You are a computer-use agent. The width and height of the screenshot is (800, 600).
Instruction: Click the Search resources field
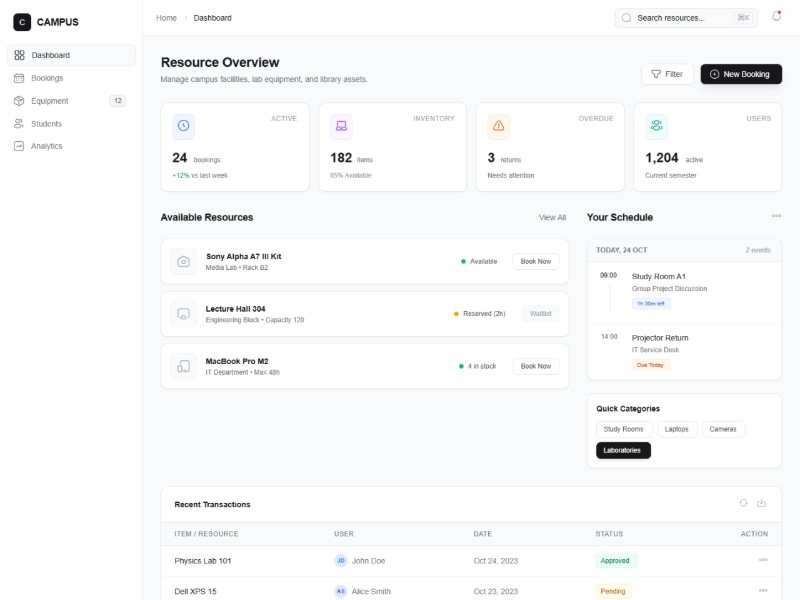point(684,17)
